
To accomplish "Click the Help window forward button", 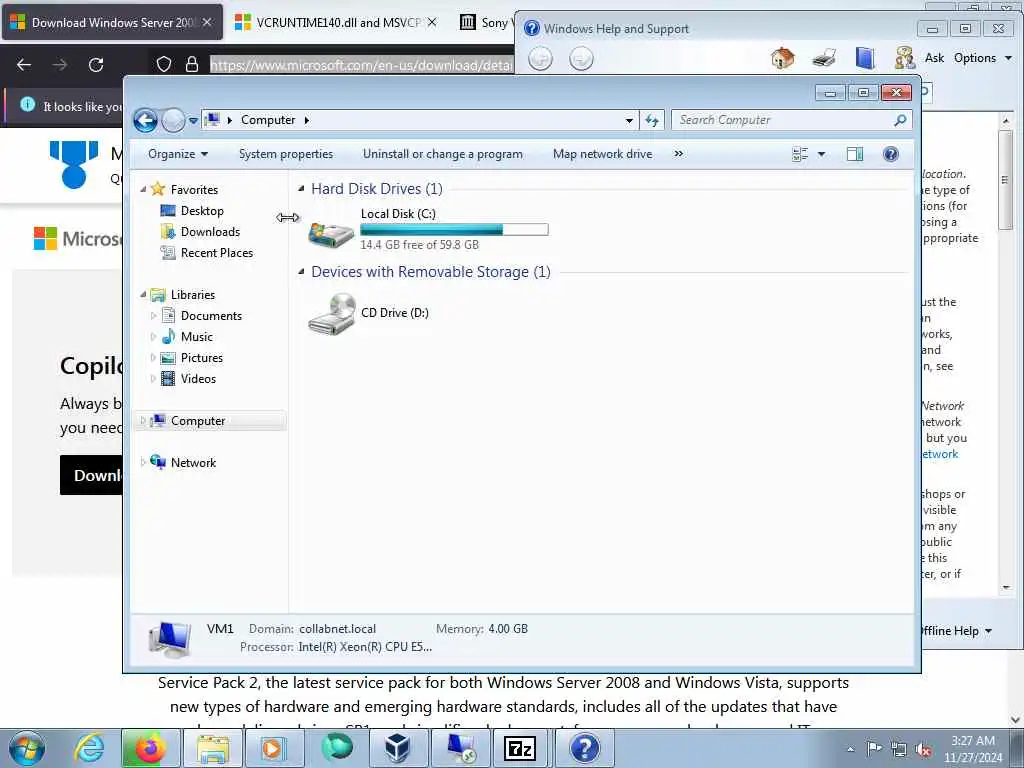I will (x=581, y=59).
